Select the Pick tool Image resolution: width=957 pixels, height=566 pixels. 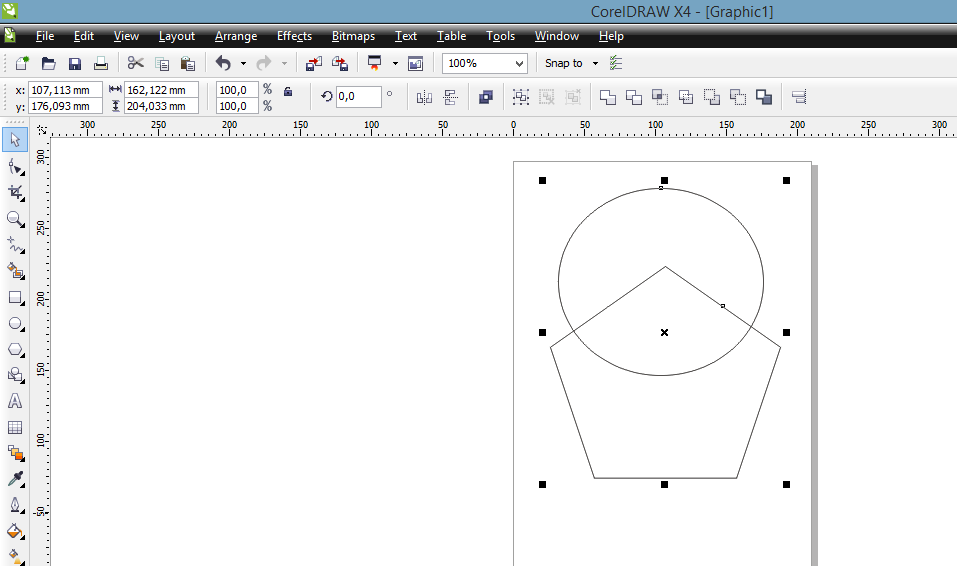click(15, 140)
